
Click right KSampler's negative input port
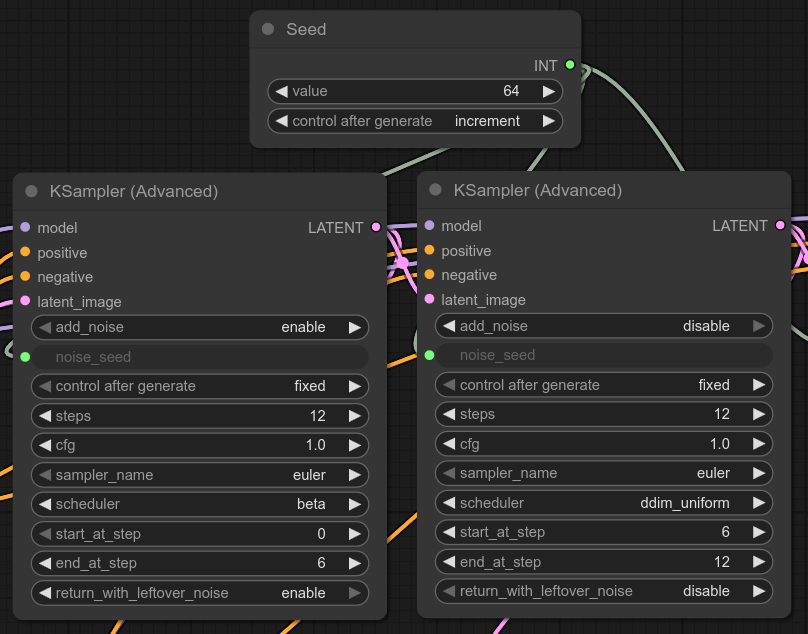click(x=429, y=274)
